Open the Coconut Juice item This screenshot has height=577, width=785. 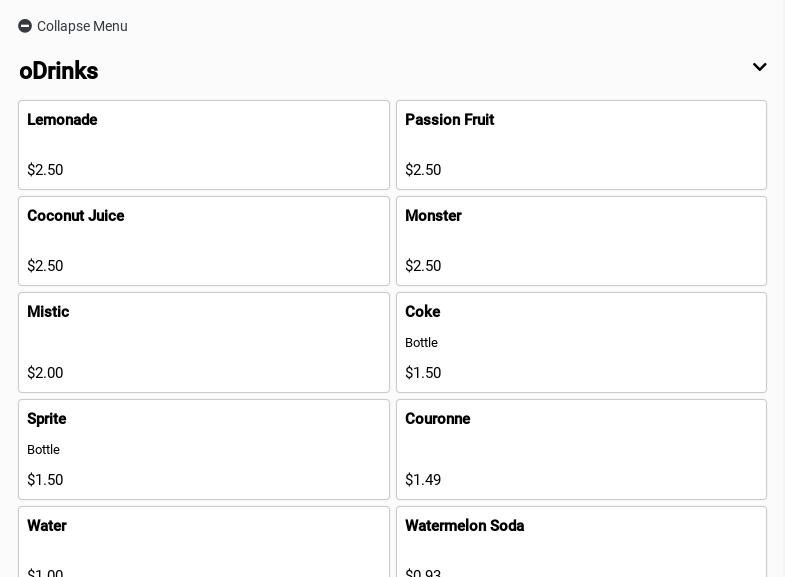203,241
